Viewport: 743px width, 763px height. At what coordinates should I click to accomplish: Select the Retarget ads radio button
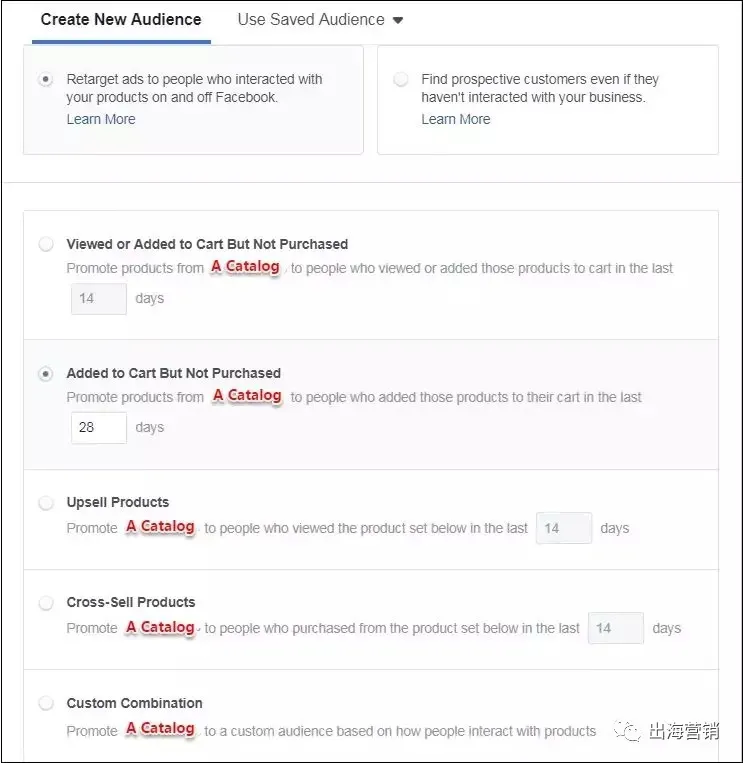[46, 79]
